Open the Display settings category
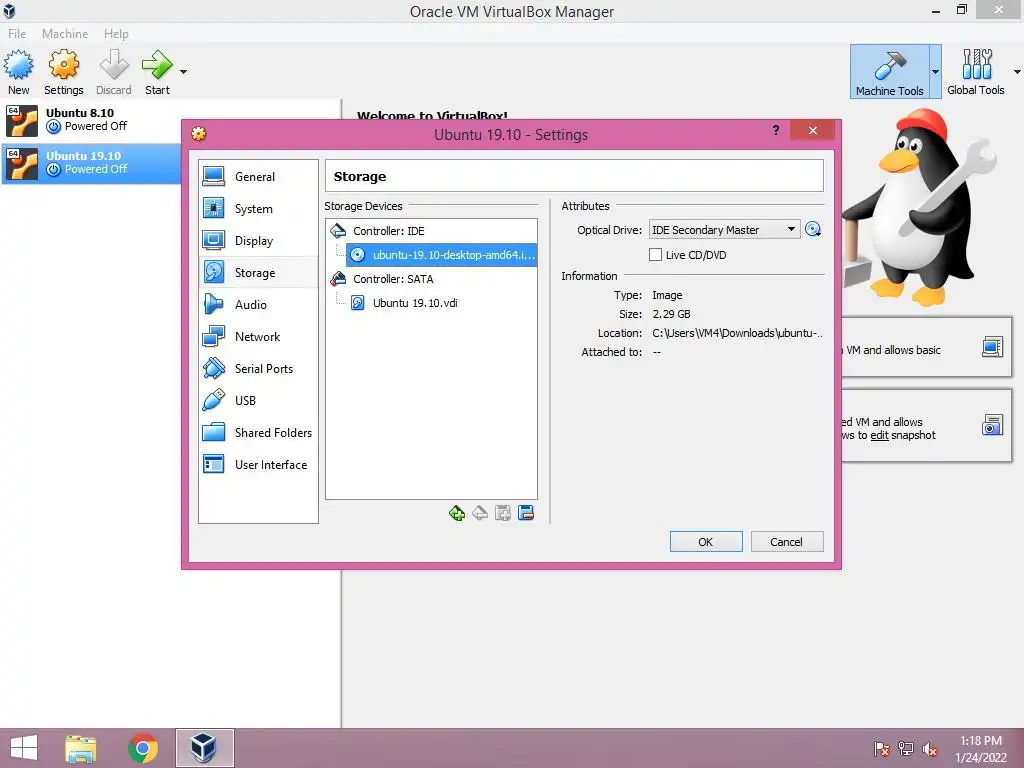This screenshot has height=768, width=1024. pyautogui.click(x=258, y=240)
